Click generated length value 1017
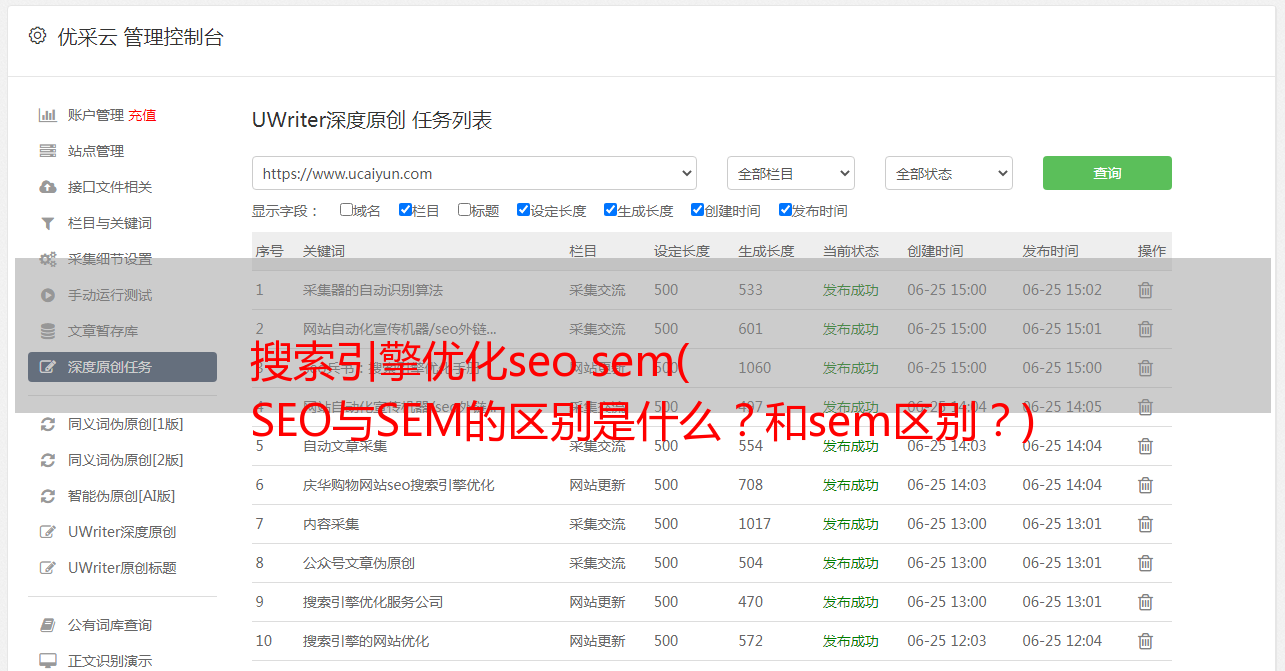This screenshot has width=1285, height=671. pos(755,524)
